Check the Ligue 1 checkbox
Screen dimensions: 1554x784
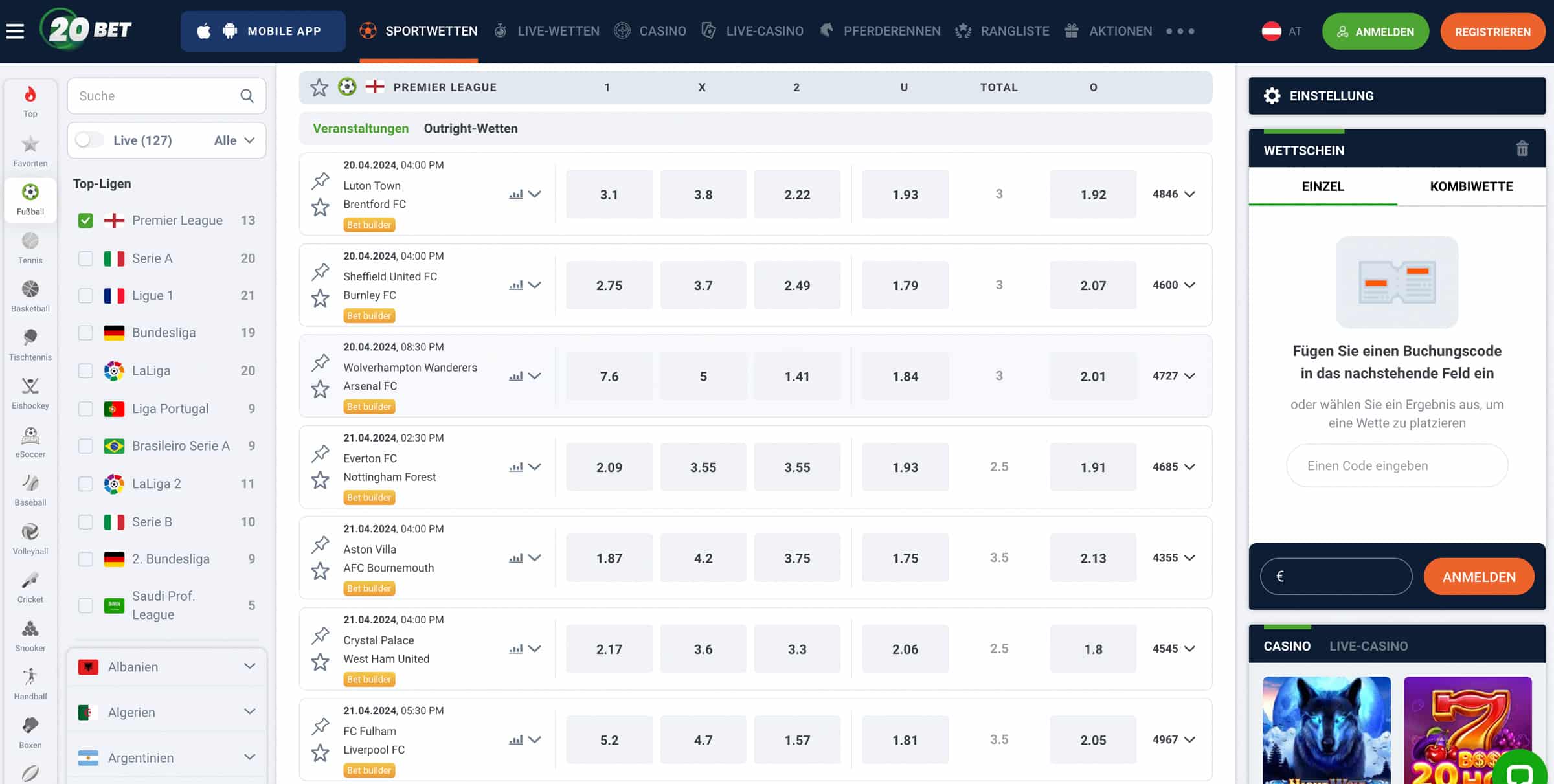pyautogui.click(x=85, y=296)
